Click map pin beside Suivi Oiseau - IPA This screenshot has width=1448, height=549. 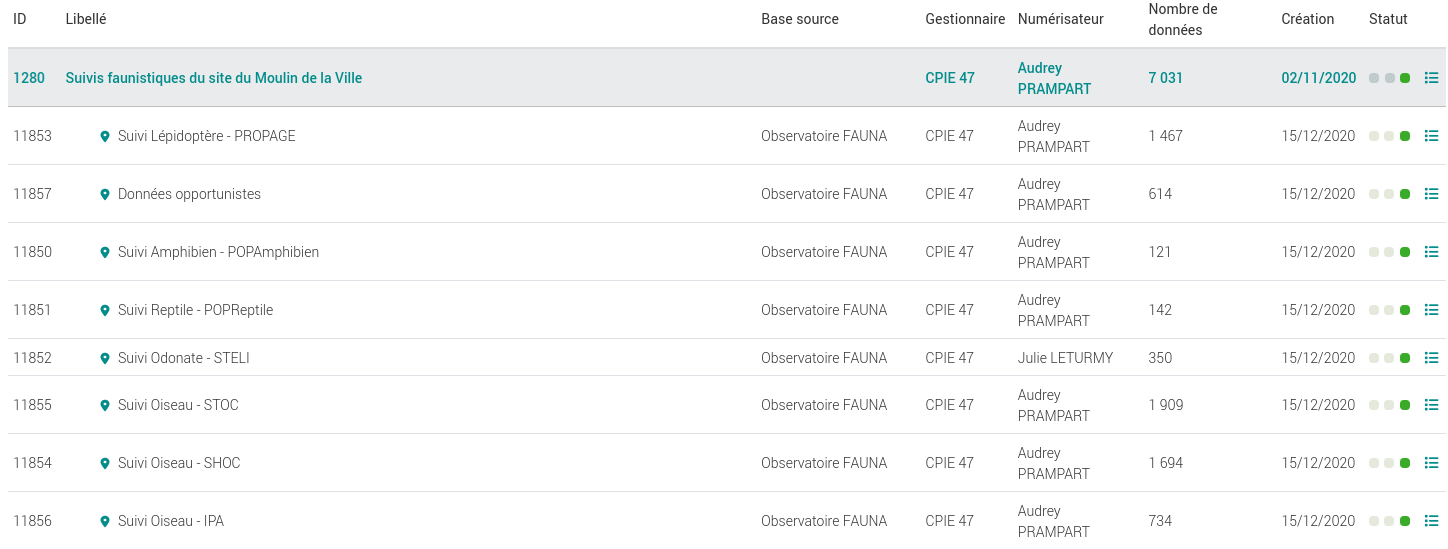[105, 522]
